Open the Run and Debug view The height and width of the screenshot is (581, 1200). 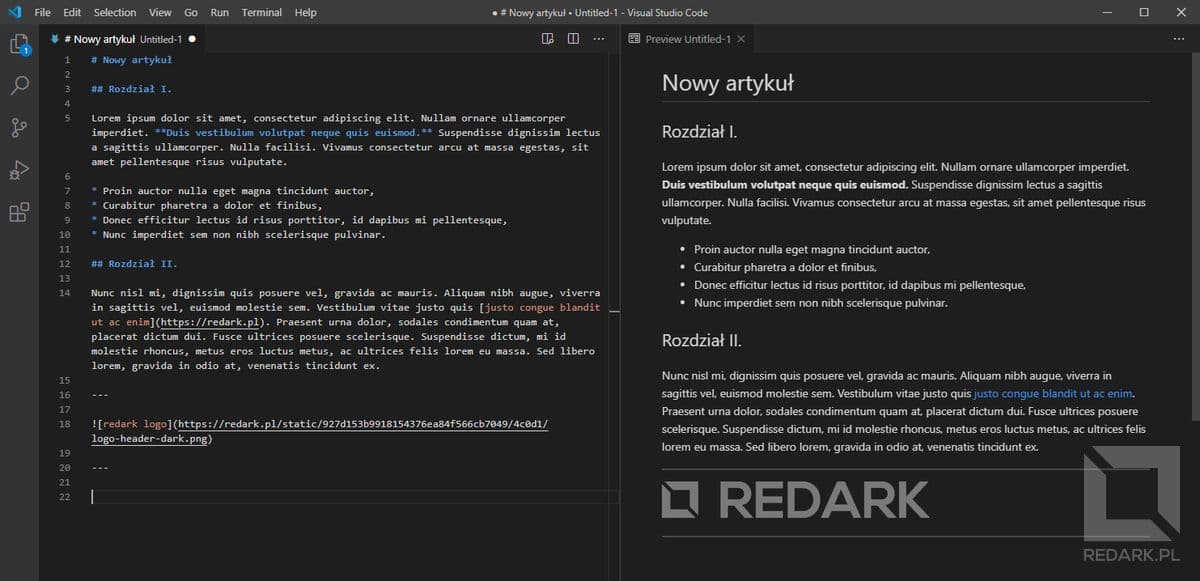(x=19, y=170)
